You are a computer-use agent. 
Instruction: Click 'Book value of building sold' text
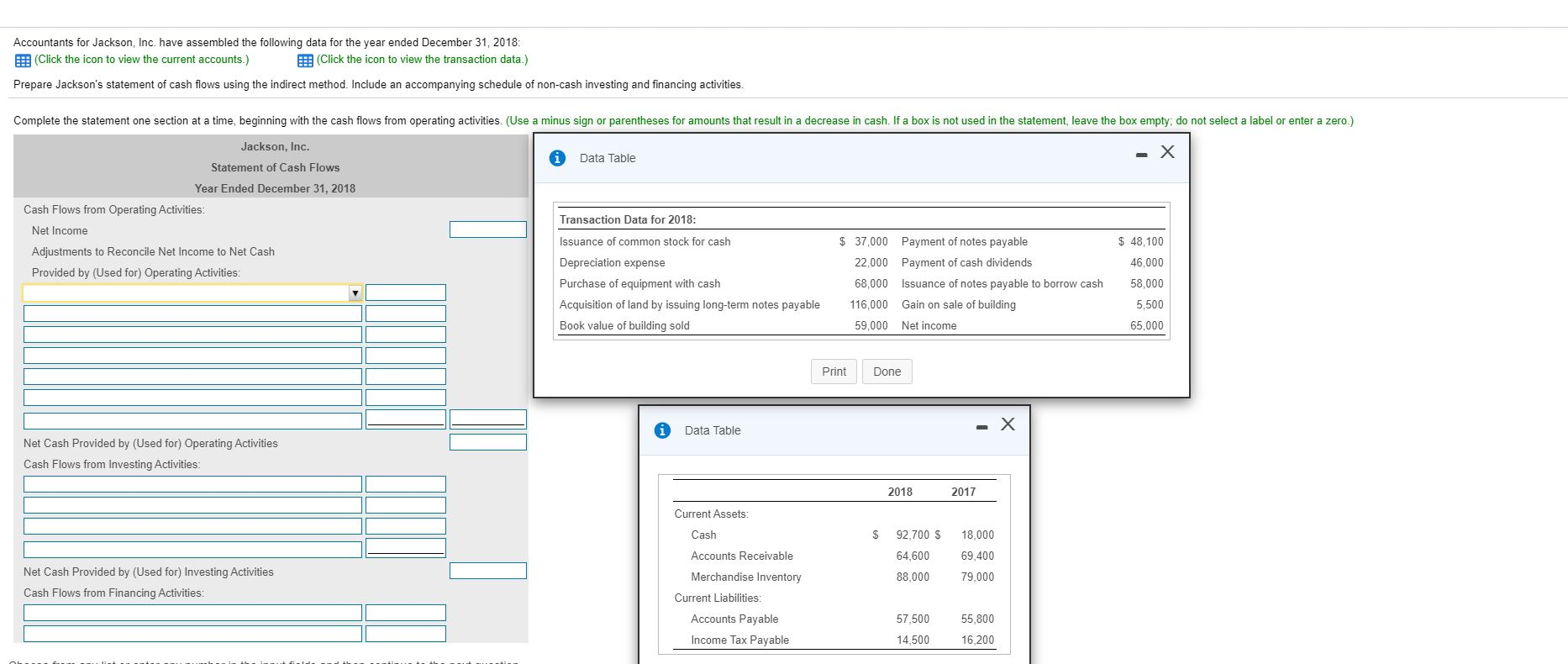click(624, 326)
